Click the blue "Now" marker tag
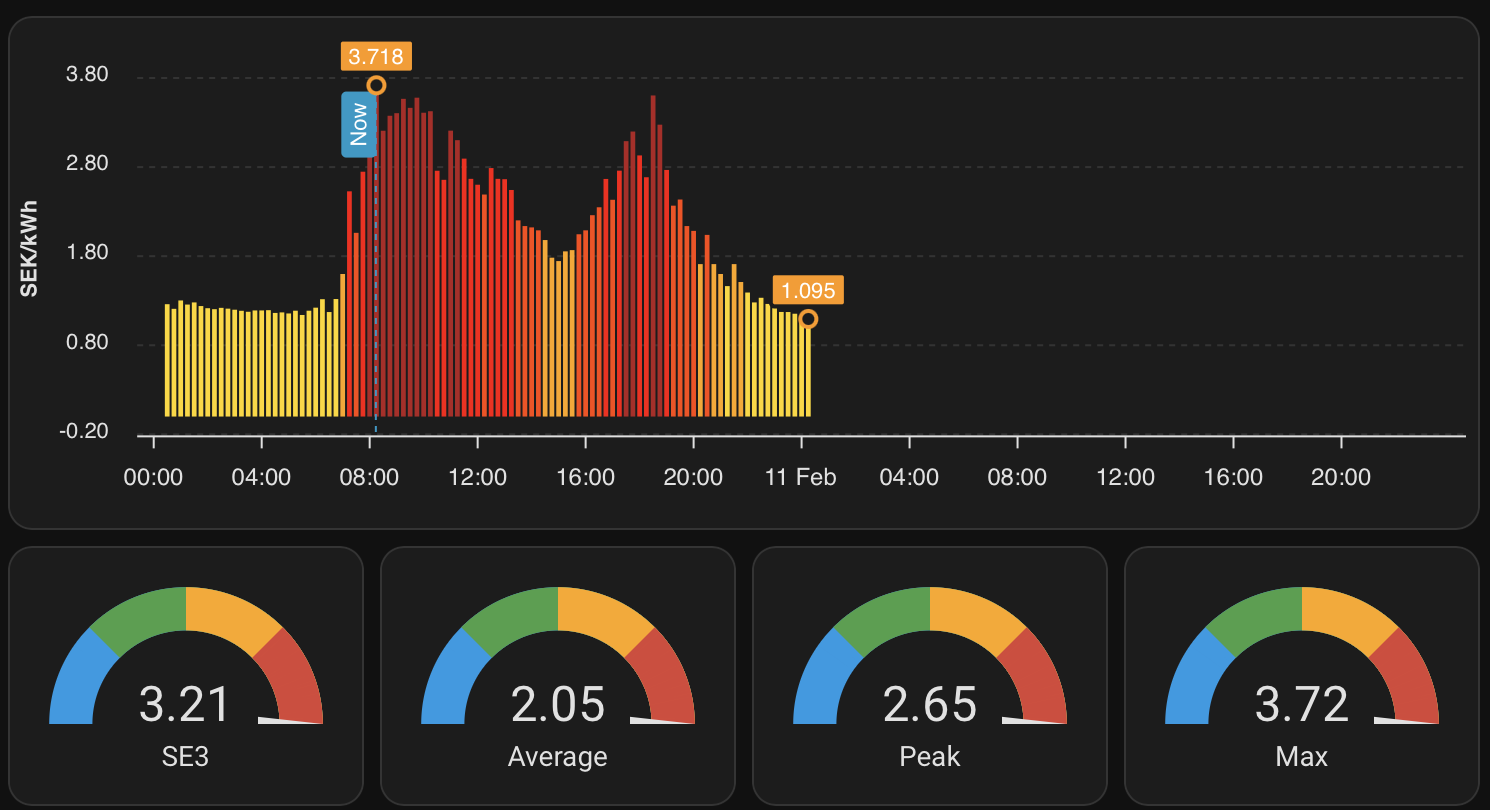The width and height of the screenshot is (1490, 810). coord(358,125)
